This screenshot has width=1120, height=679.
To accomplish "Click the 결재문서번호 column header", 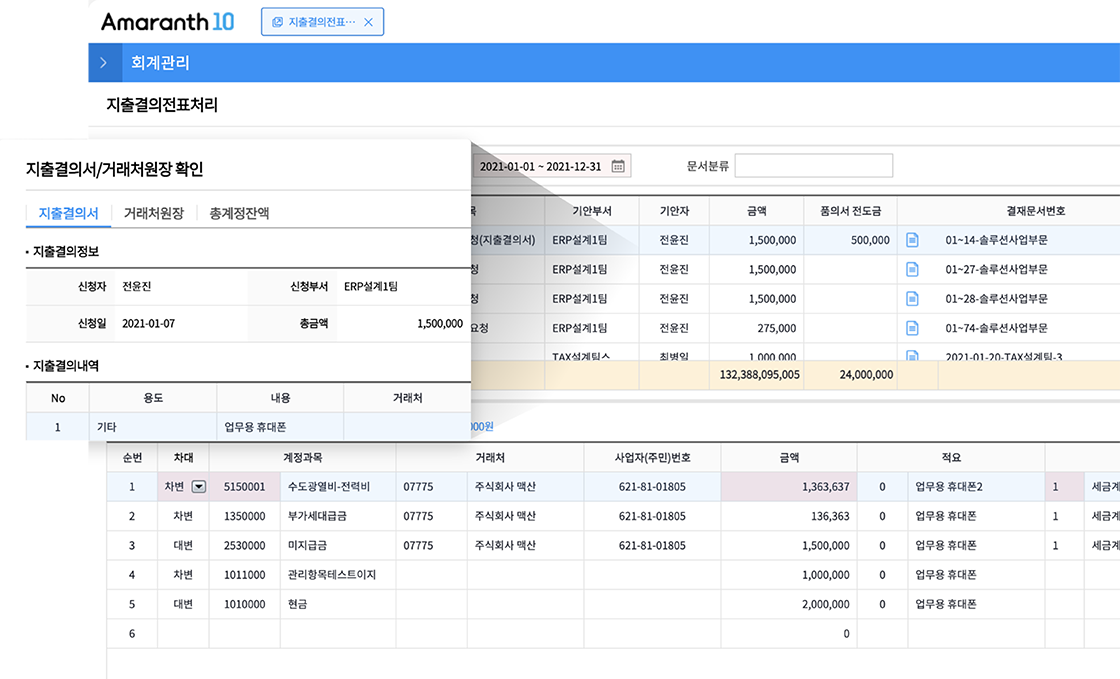I will [1035, 211].
